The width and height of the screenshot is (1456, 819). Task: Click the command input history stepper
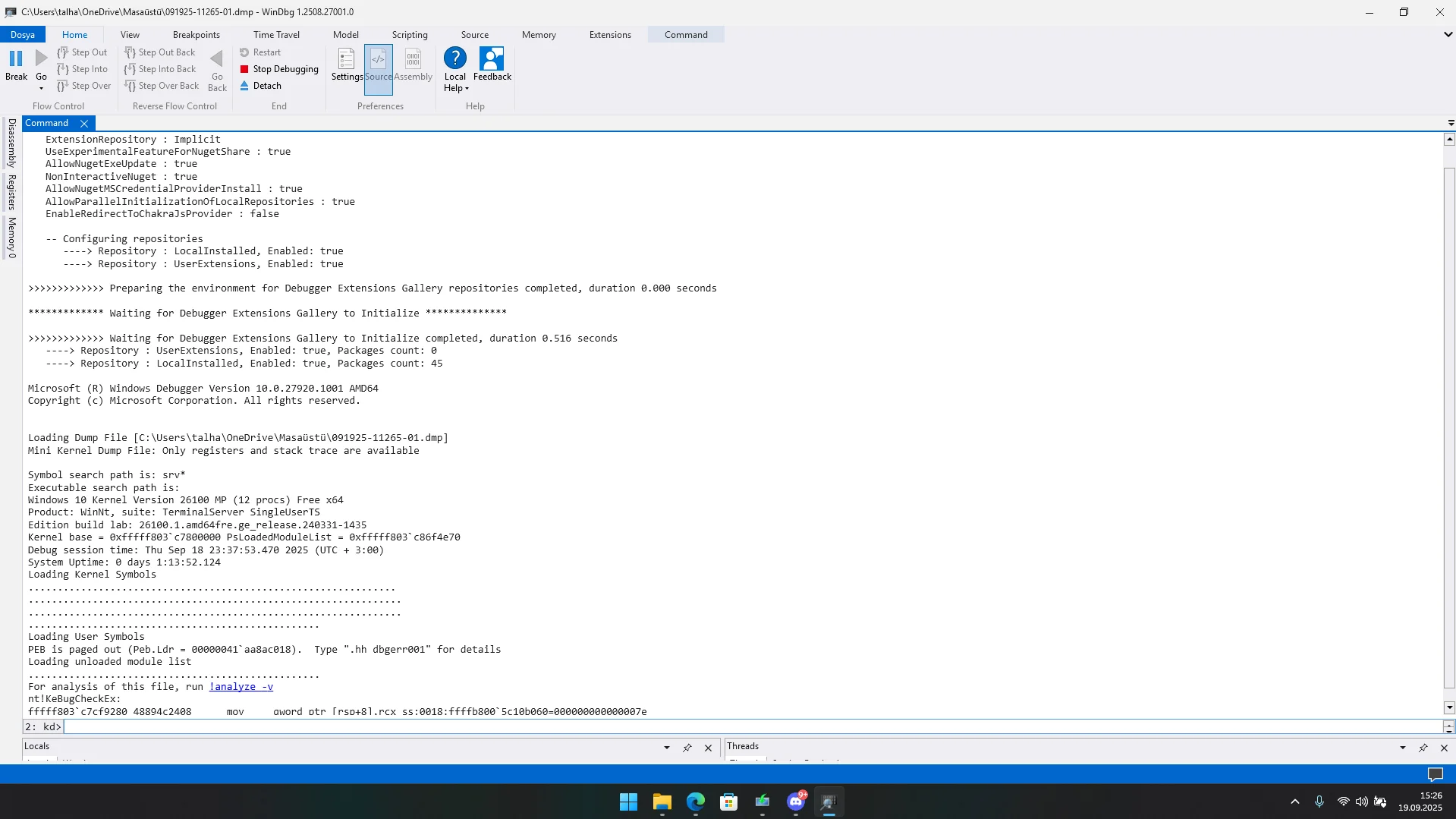[1448, 727]
